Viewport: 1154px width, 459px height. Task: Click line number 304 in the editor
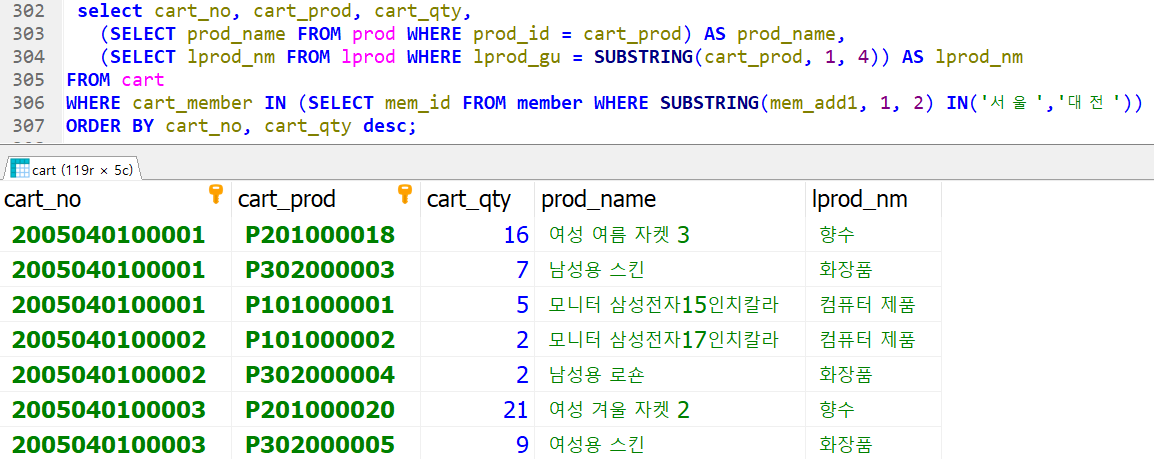(x=28, y=57)
